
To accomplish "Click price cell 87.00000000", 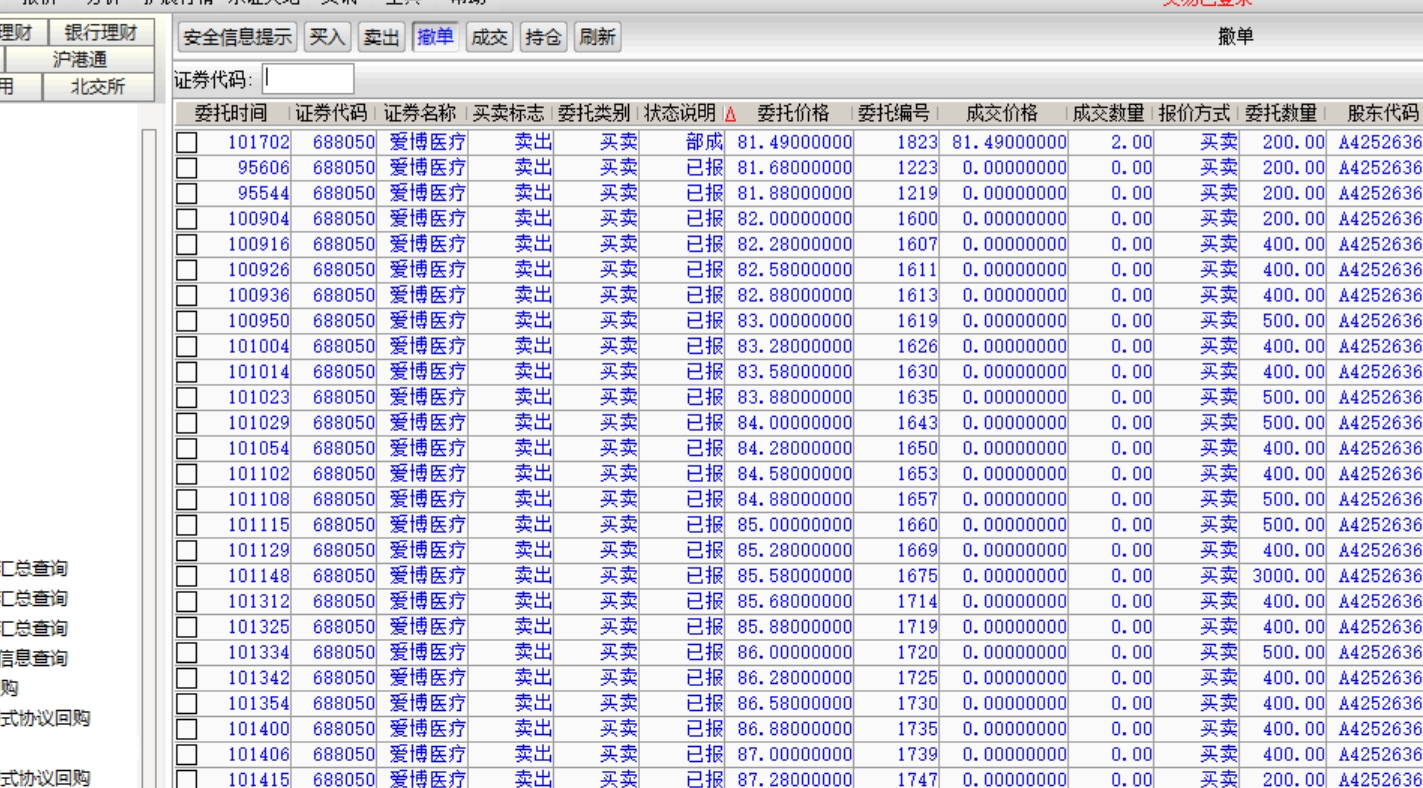I will (x=795, y=754).
